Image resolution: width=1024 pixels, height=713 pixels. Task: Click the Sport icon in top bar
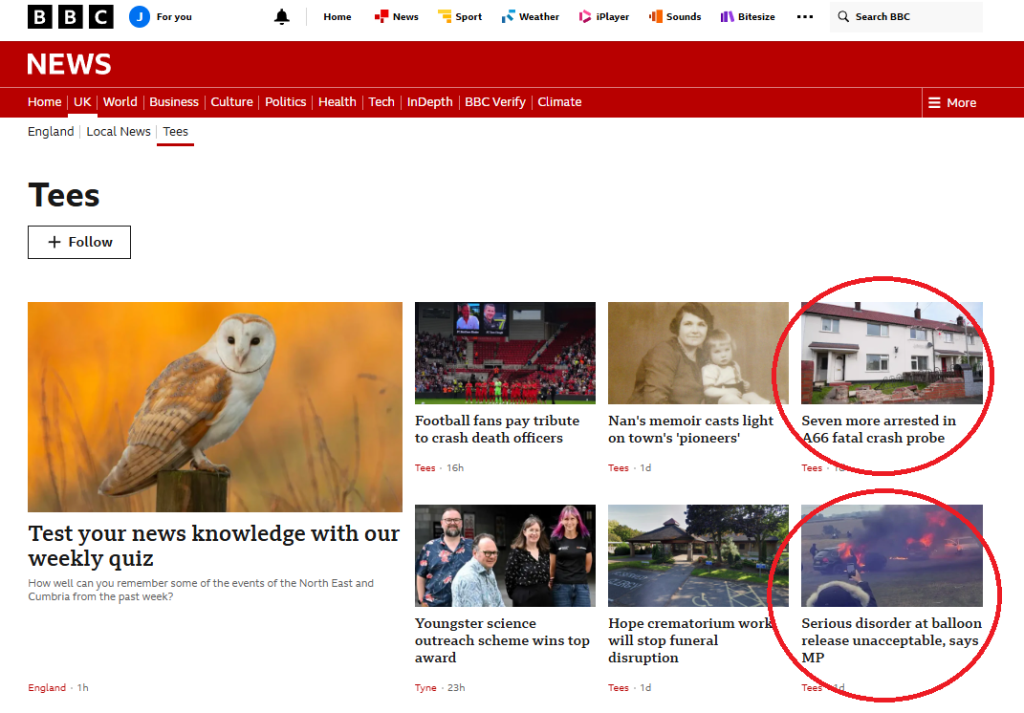click(x=444, y=17)
